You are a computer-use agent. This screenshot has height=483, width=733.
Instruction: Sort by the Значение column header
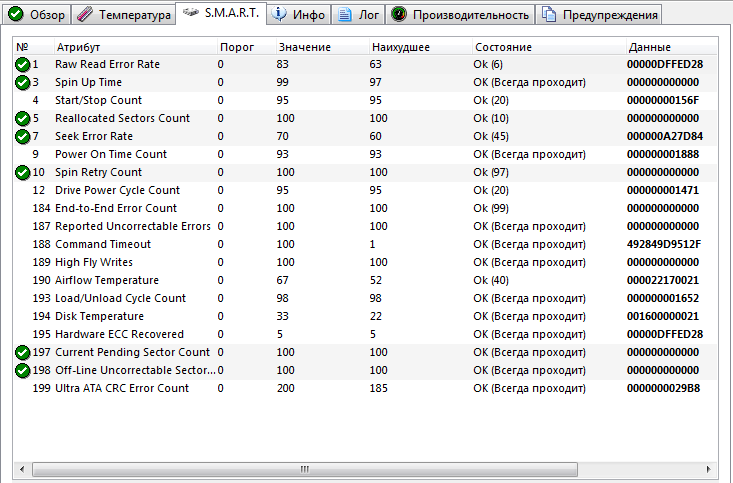pos(322,47)
